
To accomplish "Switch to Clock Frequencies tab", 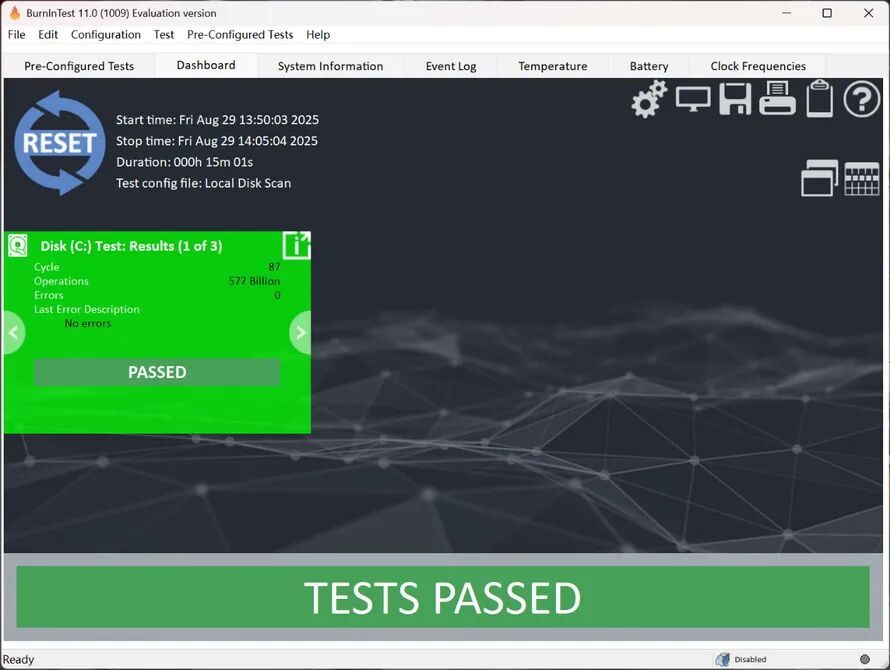I will [758, 66].
